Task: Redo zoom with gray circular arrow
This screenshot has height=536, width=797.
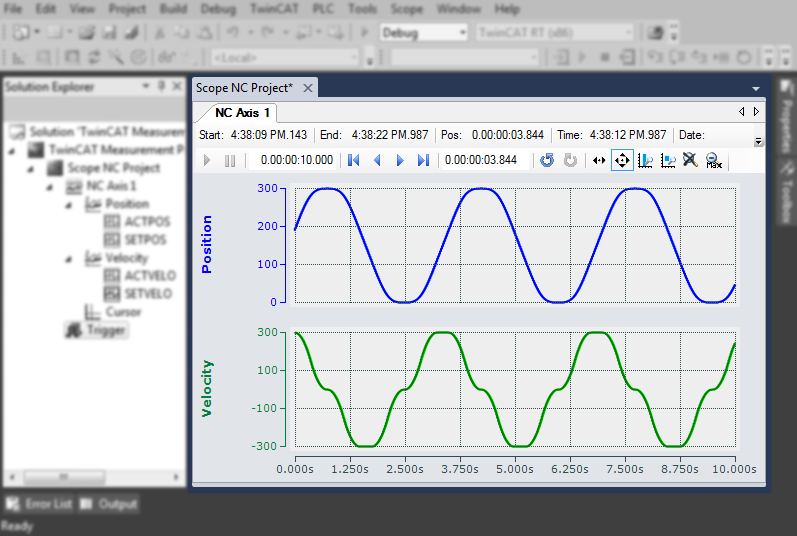Action: point(570,161)
